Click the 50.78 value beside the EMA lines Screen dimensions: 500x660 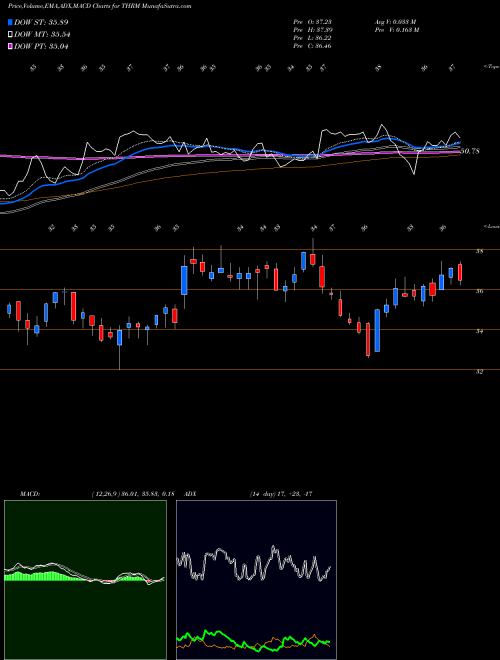pyautogui.click(x=470, y=151)
